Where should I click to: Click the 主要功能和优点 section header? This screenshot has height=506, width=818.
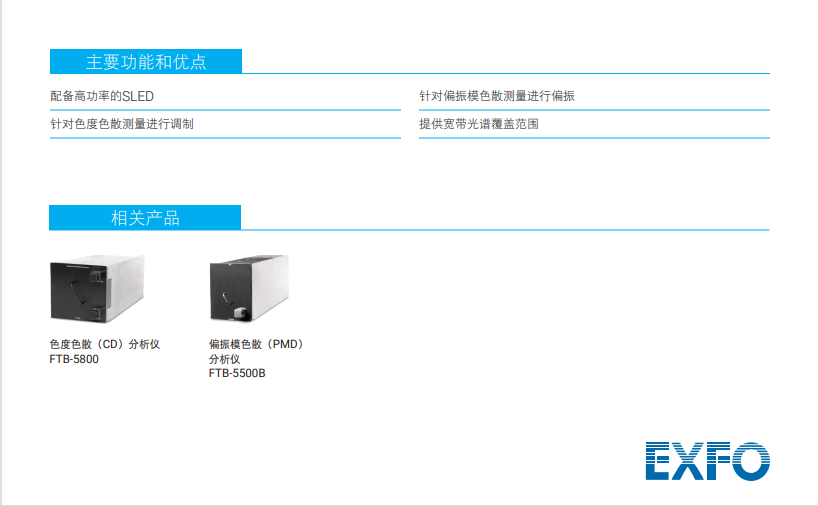(x=146, y=62)
